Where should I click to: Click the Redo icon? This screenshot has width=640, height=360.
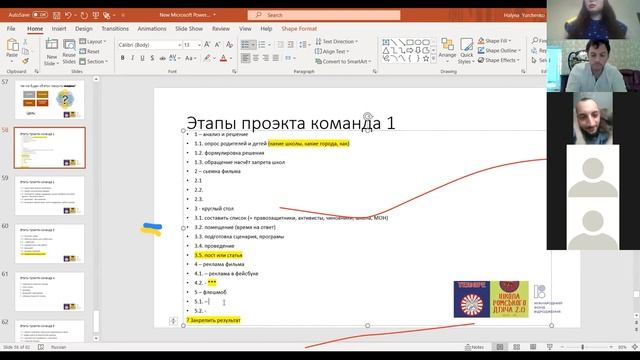84,15
